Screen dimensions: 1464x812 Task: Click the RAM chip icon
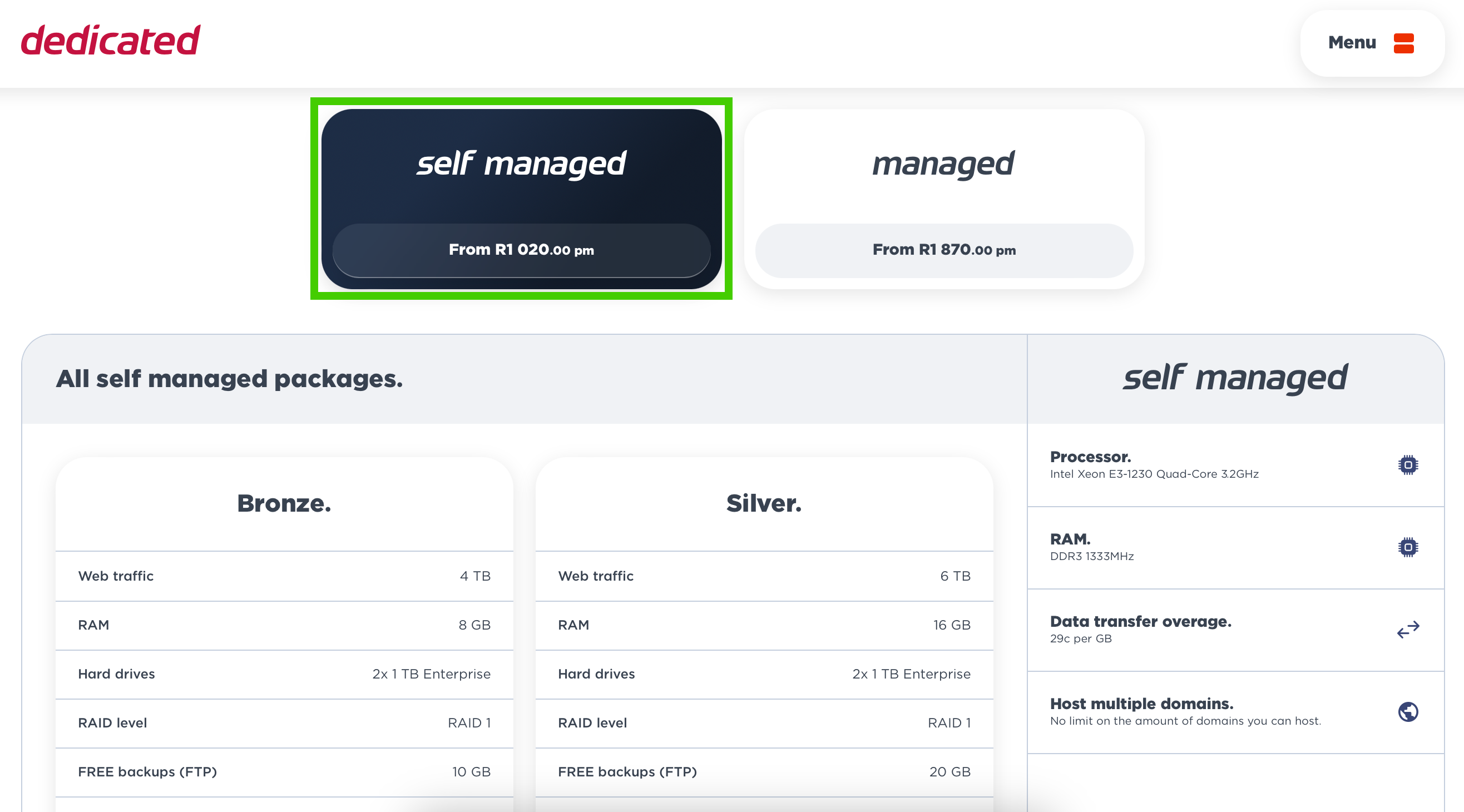pos(1408,547)
